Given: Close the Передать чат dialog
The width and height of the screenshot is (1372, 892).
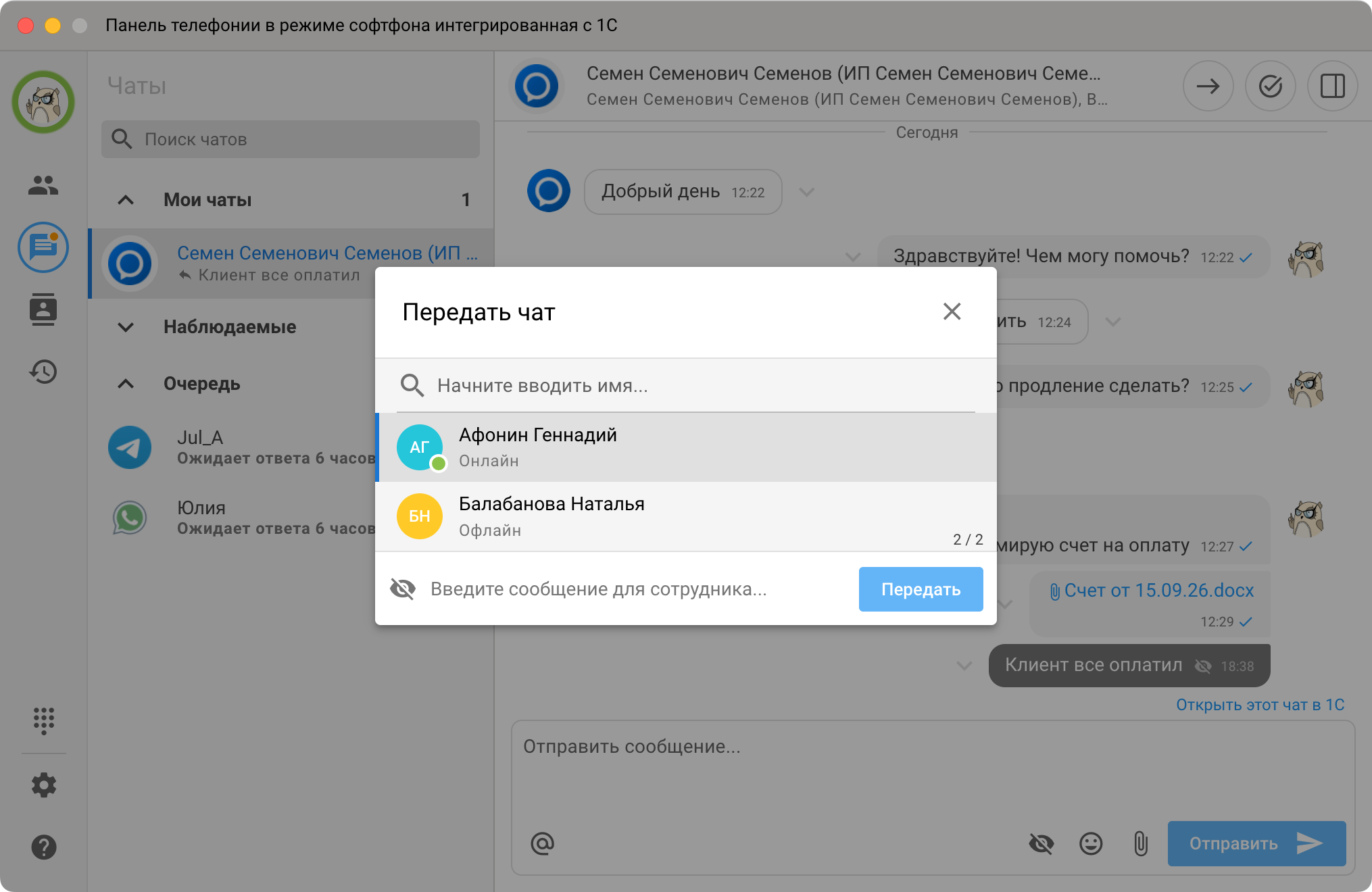Looking at the screenshot, I should point(952,312).
